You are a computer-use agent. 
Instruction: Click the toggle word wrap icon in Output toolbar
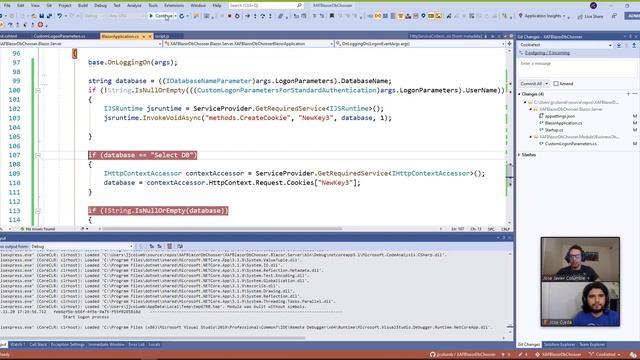pyautogui.click(x=180, y=246)
